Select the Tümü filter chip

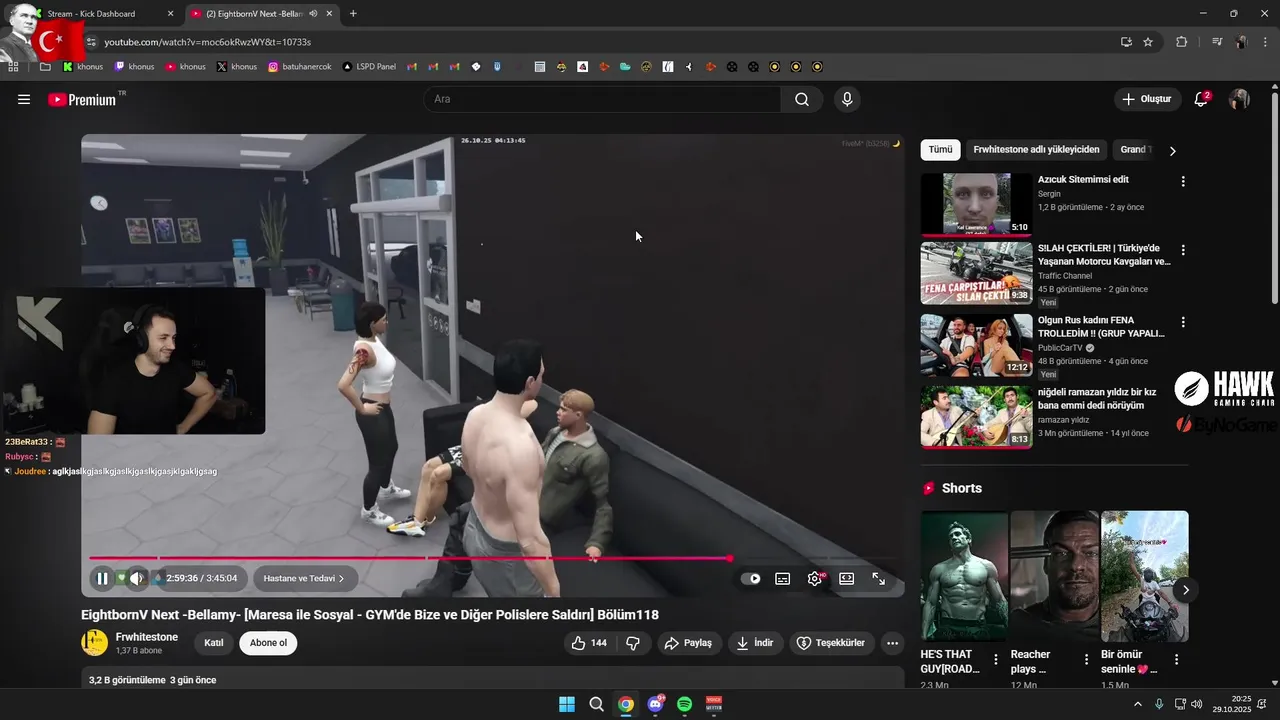940,150
